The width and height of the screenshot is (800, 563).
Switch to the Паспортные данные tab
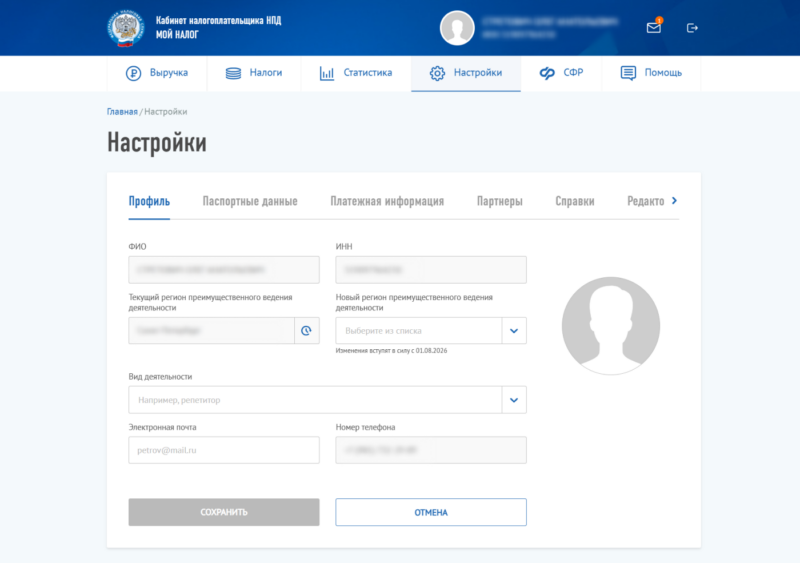pyautogui.click(x=250, y=201)
